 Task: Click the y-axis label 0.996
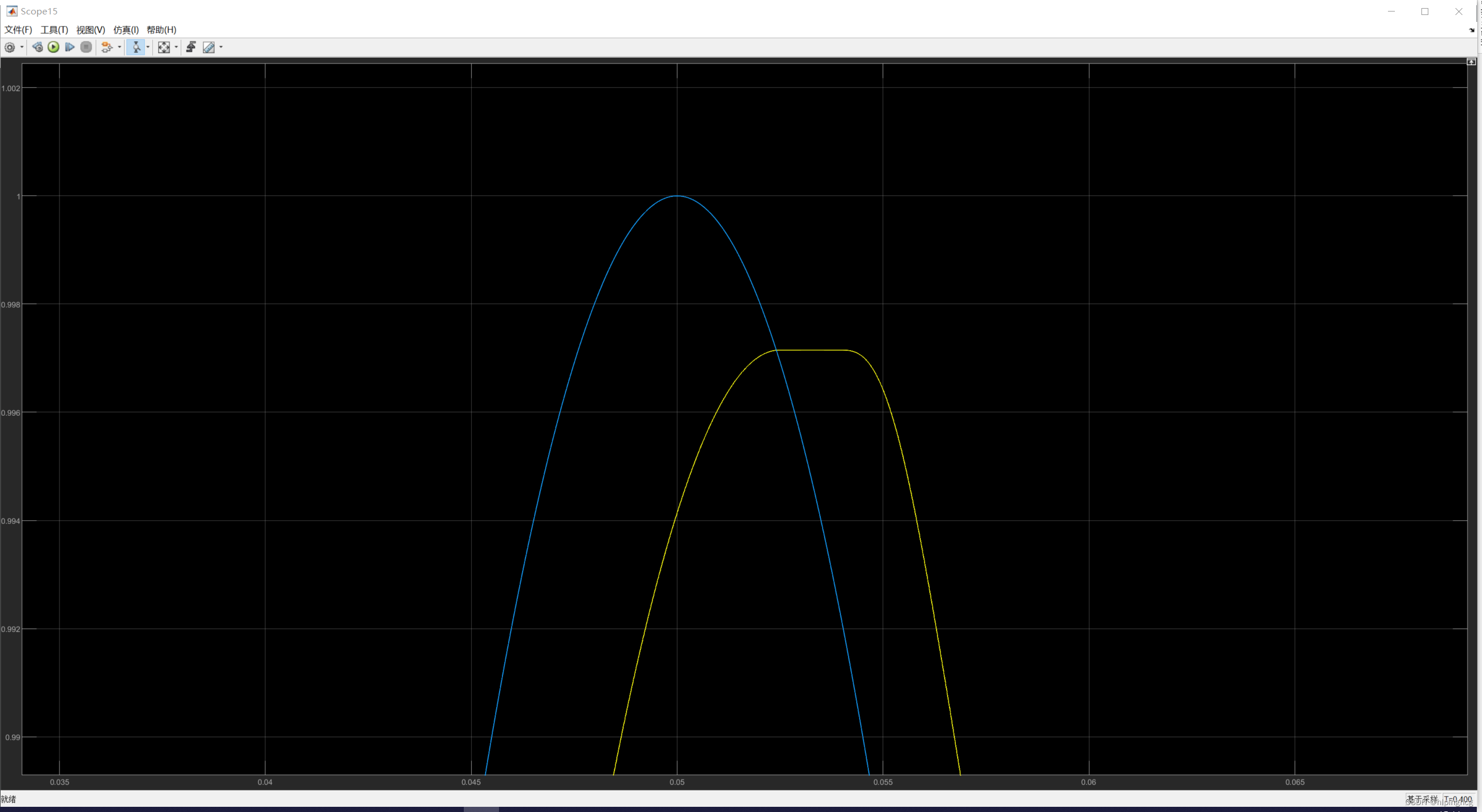point(11,413)
